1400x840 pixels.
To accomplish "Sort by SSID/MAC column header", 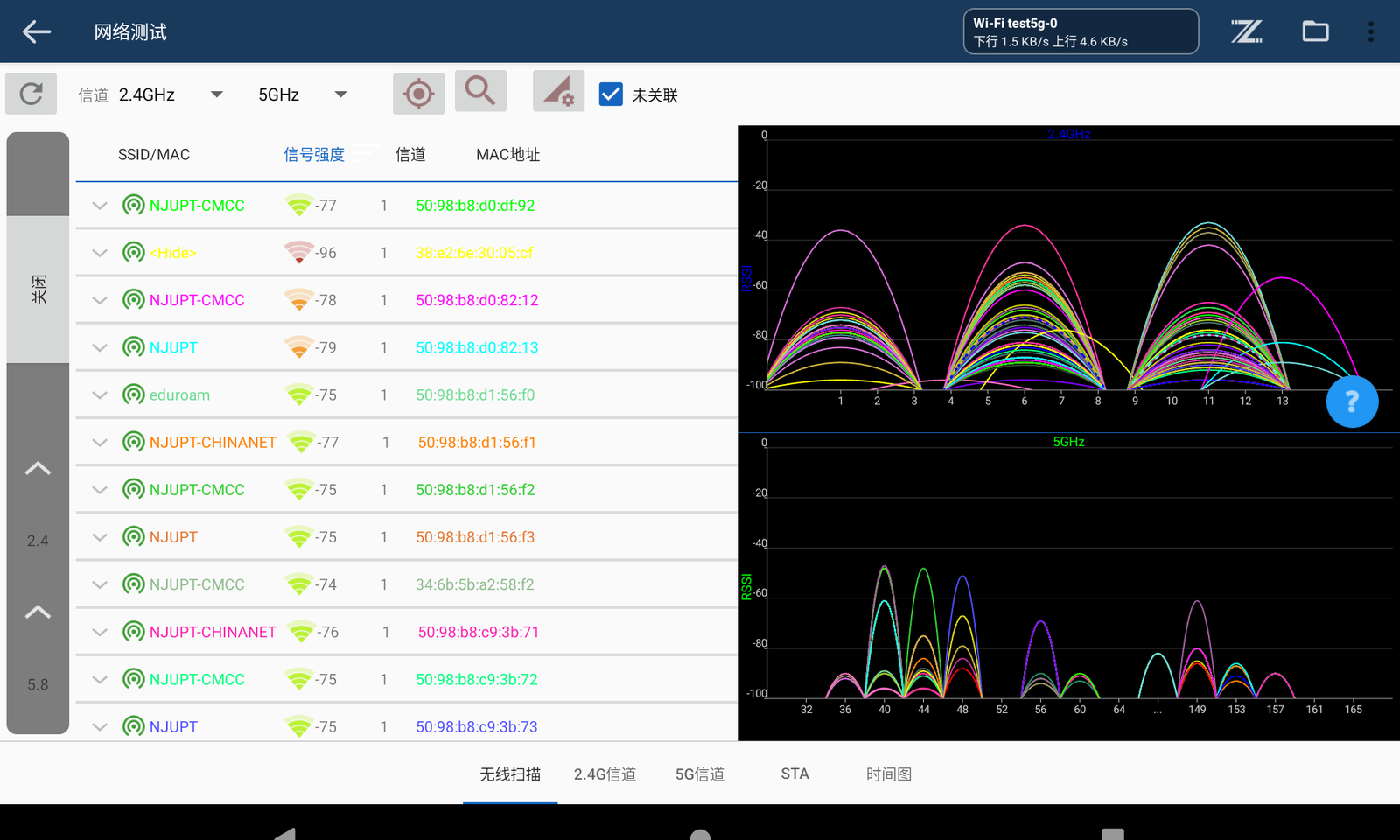I will 154,155.
